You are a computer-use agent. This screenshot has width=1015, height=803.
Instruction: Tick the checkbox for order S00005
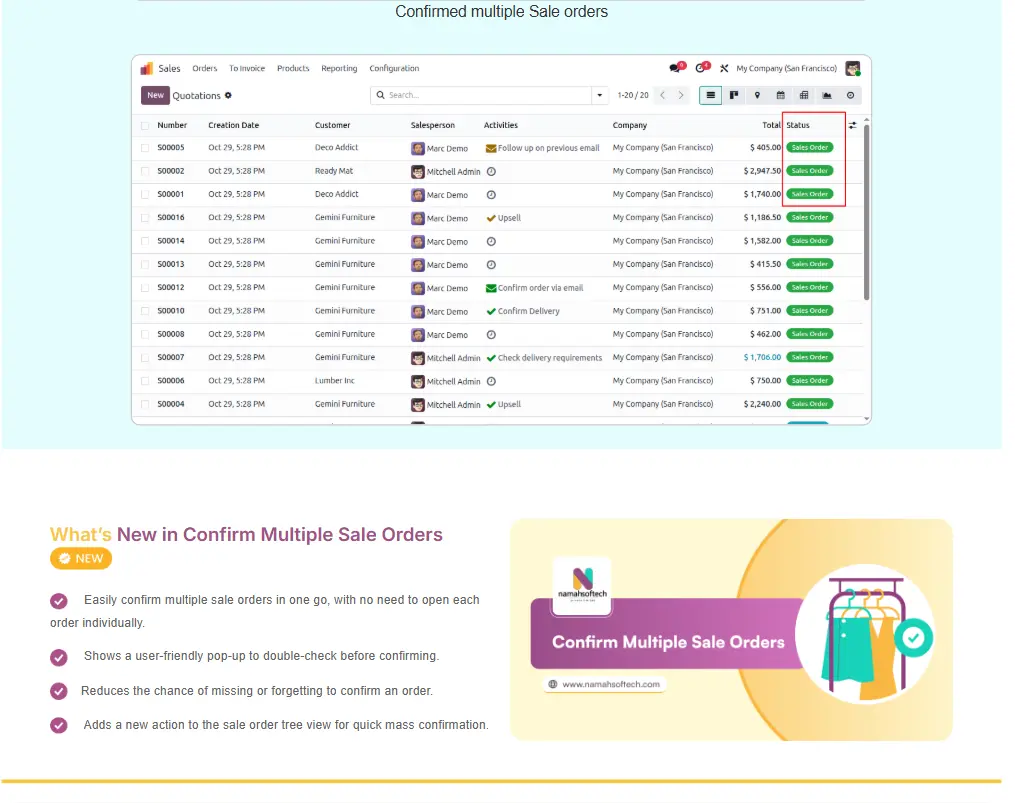tap(145, 148)
